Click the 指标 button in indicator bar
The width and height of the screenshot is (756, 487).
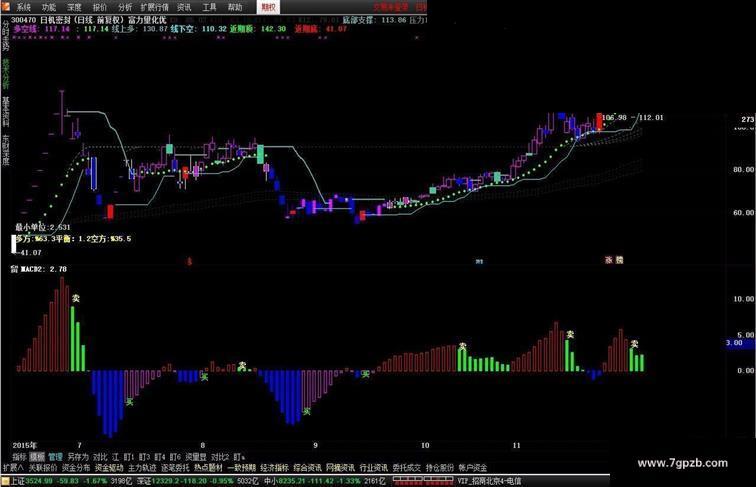point(19,457)
